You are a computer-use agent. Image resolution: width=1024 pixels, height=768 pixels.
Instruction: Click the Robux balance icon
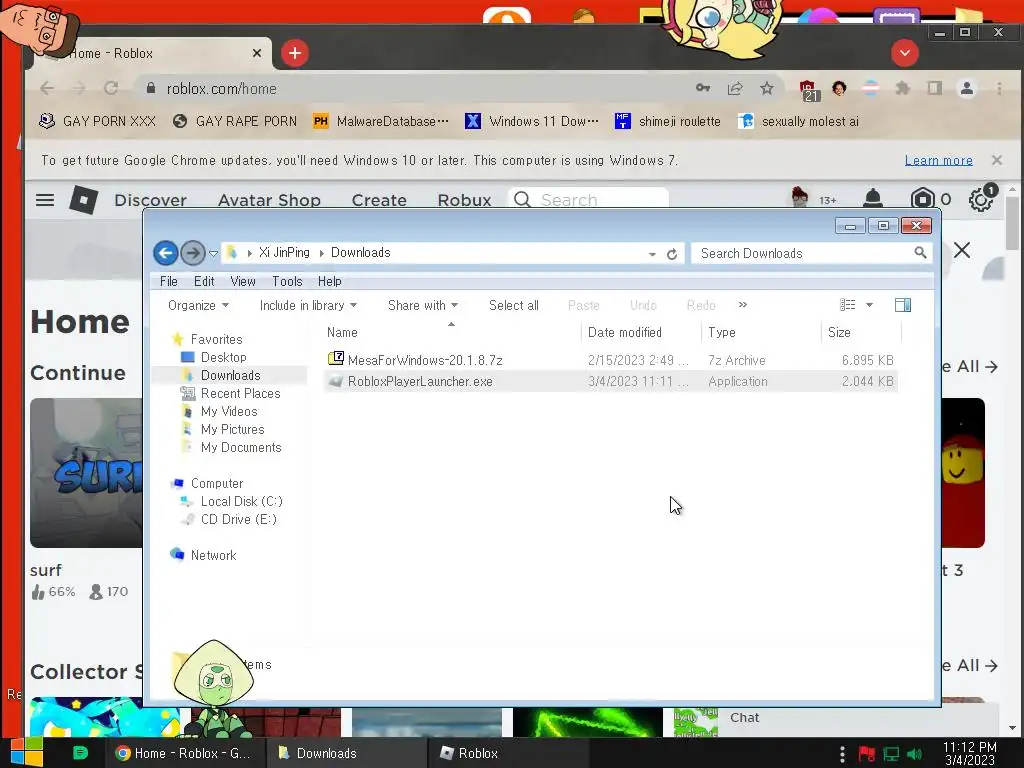point(922,199)
